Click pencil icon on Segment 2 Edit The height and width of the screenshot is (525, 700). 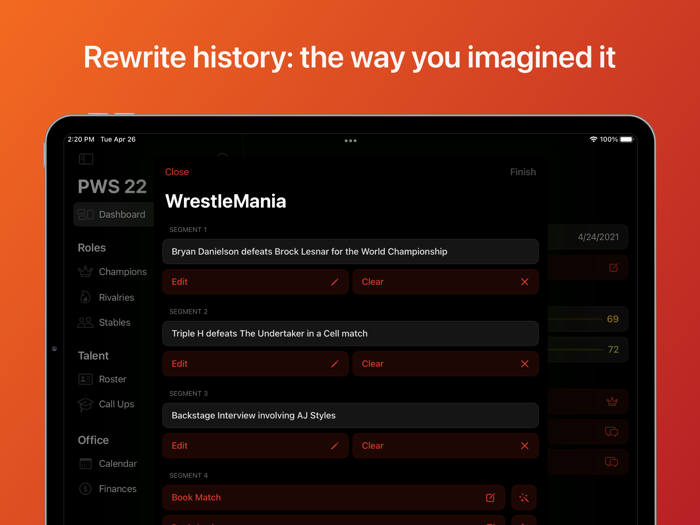coord(335,364)
